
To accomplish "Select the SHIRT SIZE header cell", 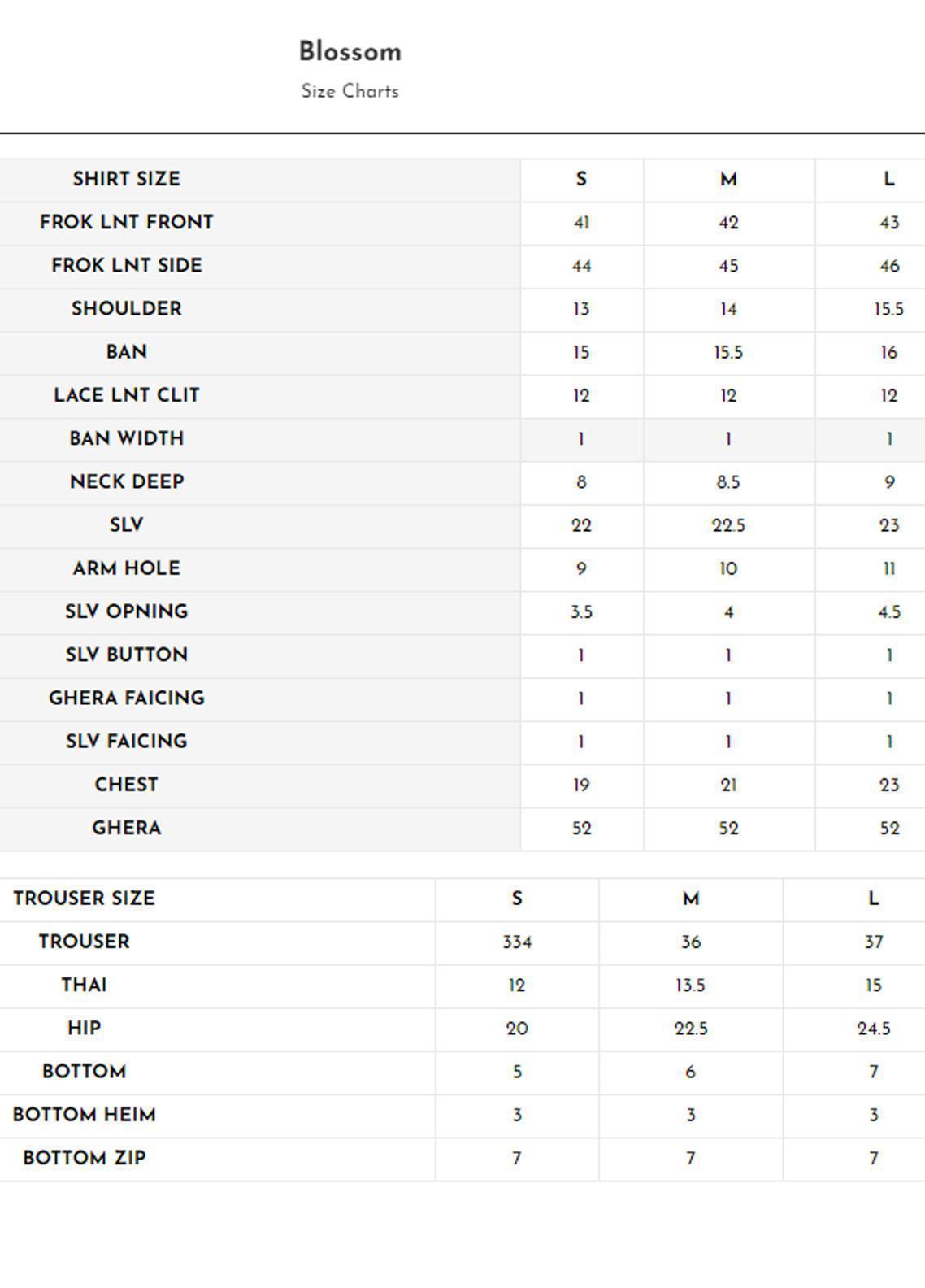I will pos(127,179).
